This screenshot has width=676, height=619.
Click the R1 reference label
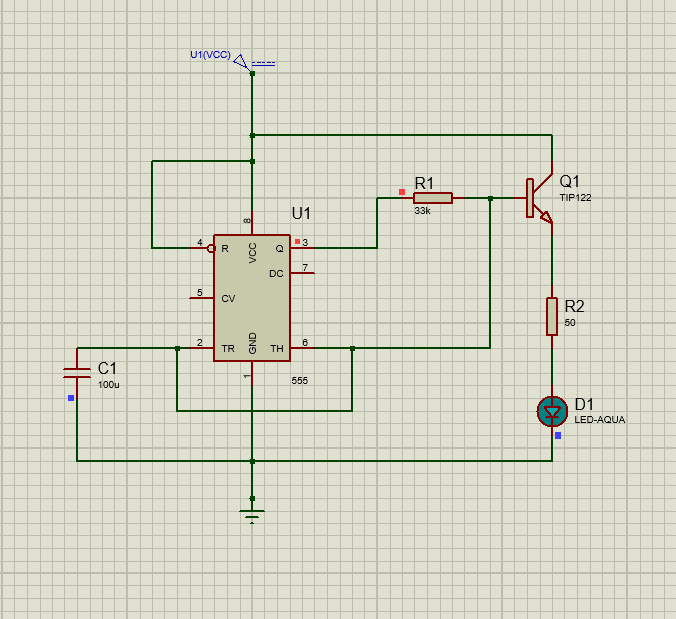pyautogui.click(x=424, y=183)
